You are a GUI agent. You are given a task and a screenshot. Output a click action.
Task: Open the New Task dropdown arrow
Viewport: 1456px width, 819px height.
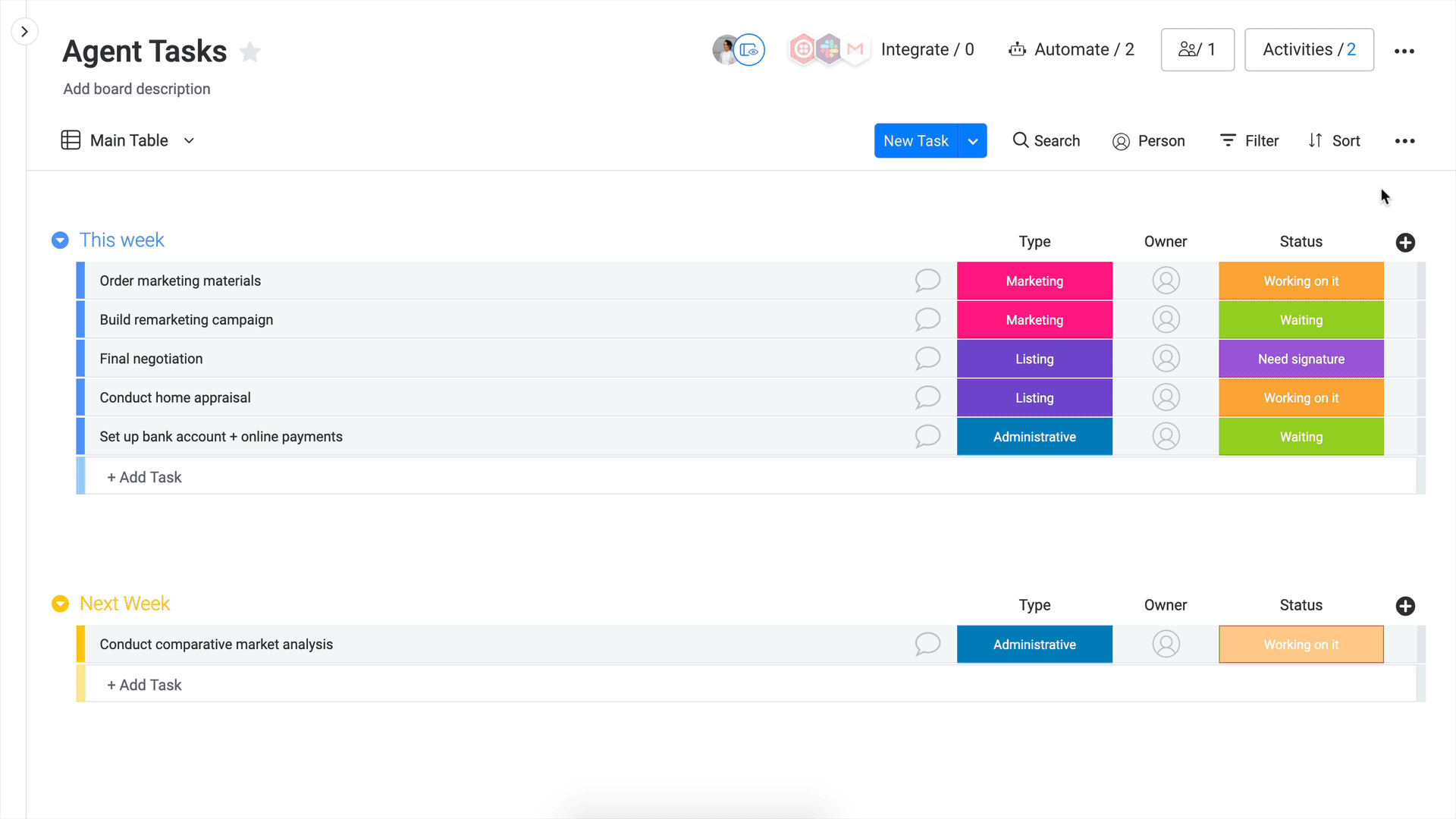click(x=973, y=141)
